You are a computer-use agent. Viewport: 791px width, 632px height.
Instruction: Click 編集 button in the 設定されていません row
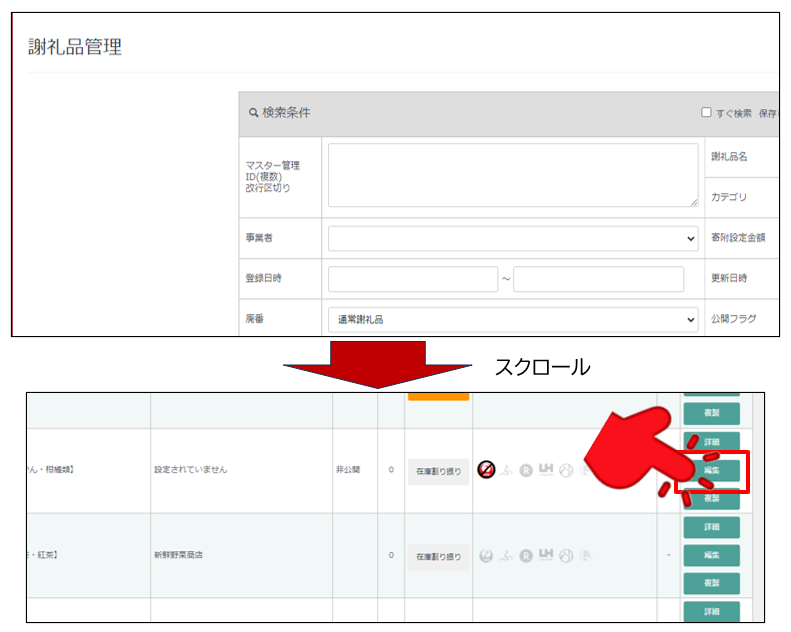[711, 470]
